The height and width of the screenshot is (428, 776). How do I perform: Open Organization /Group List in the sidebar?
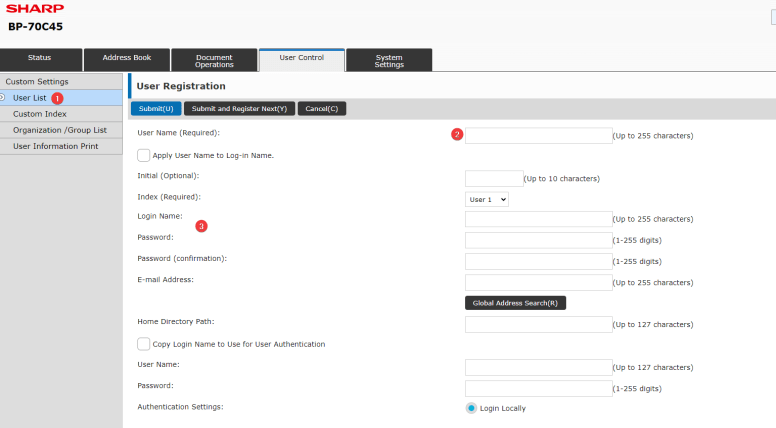(60, 130)
